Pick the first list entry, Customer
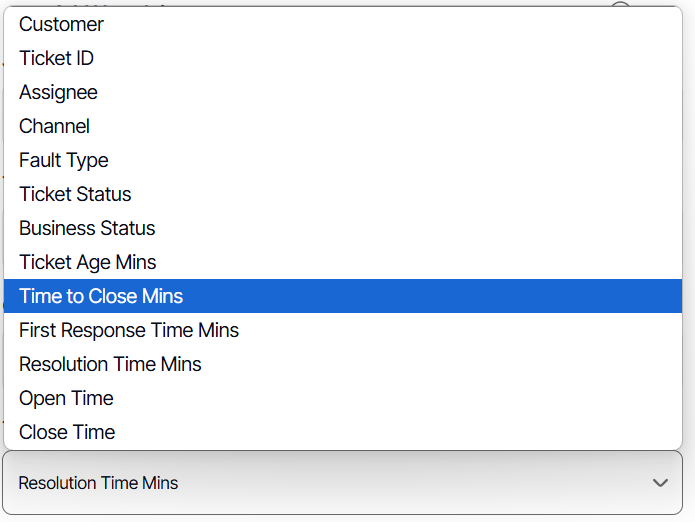Viewport: 695px width, 522px height. point(62,24)
